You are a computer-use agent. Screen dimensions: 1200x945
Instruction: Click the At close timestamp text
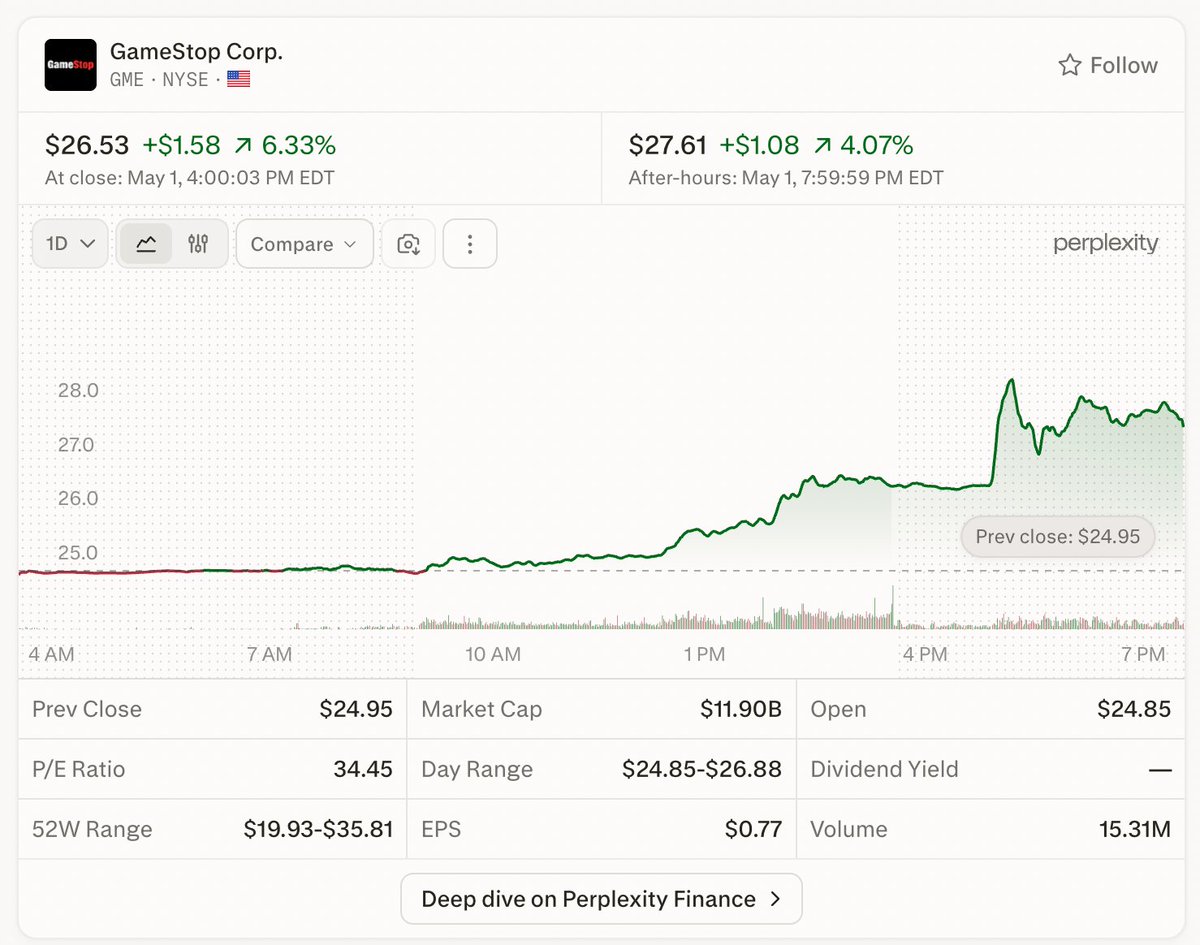(x=190, y=178)
